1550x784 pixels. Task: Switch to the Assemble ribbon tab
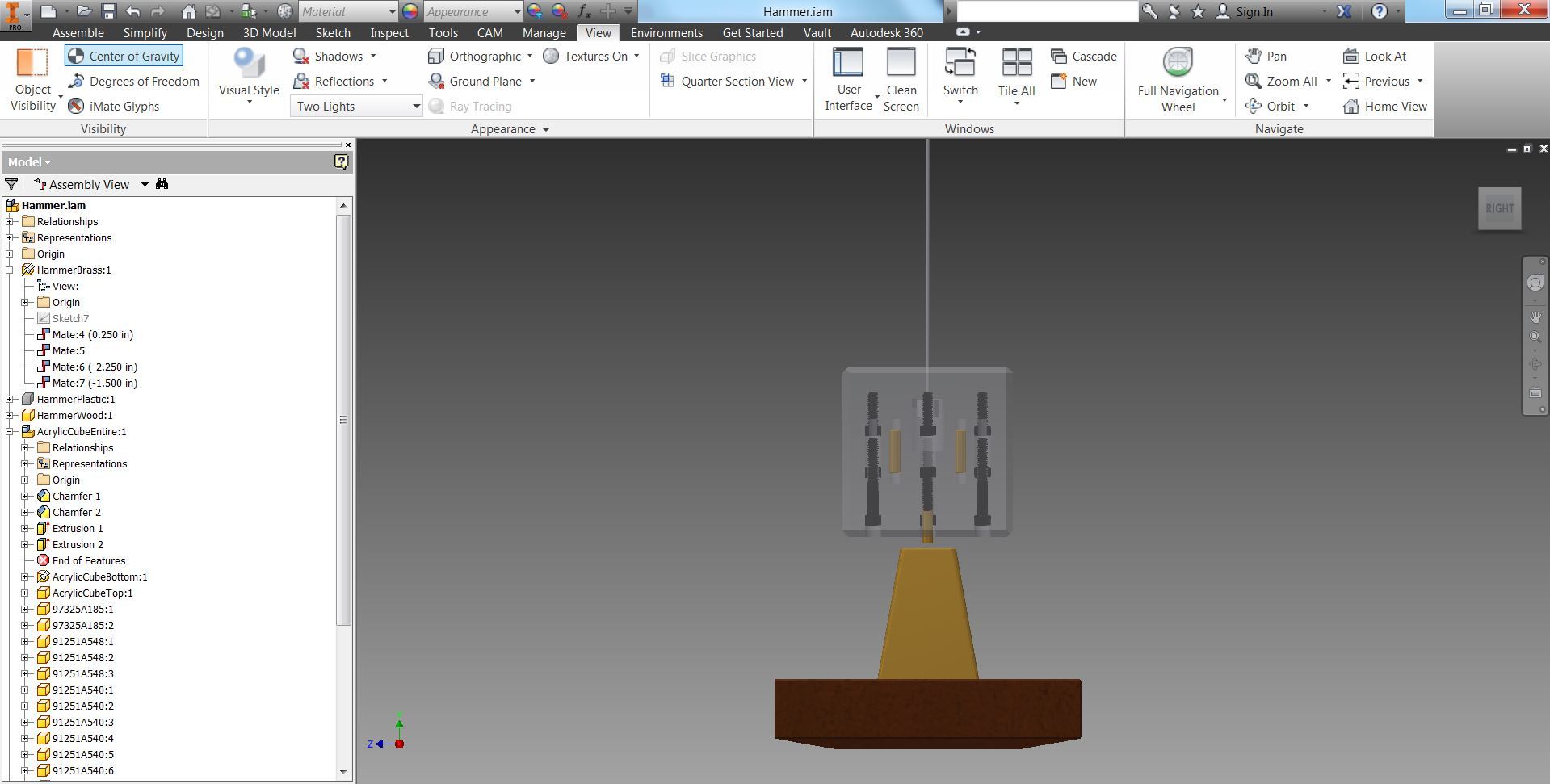tap(78, 32)
